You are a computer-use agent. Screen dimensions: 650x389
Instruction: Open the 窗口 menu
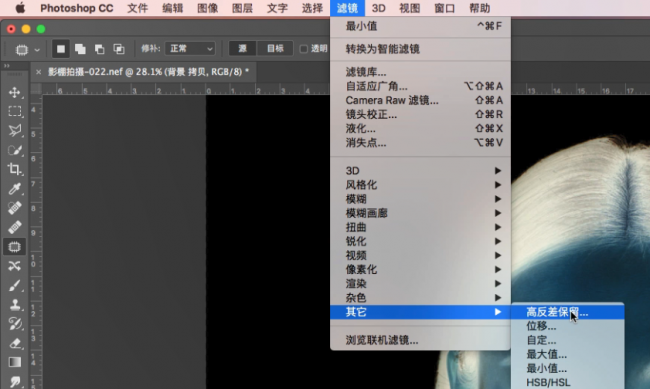coord(444,8)
